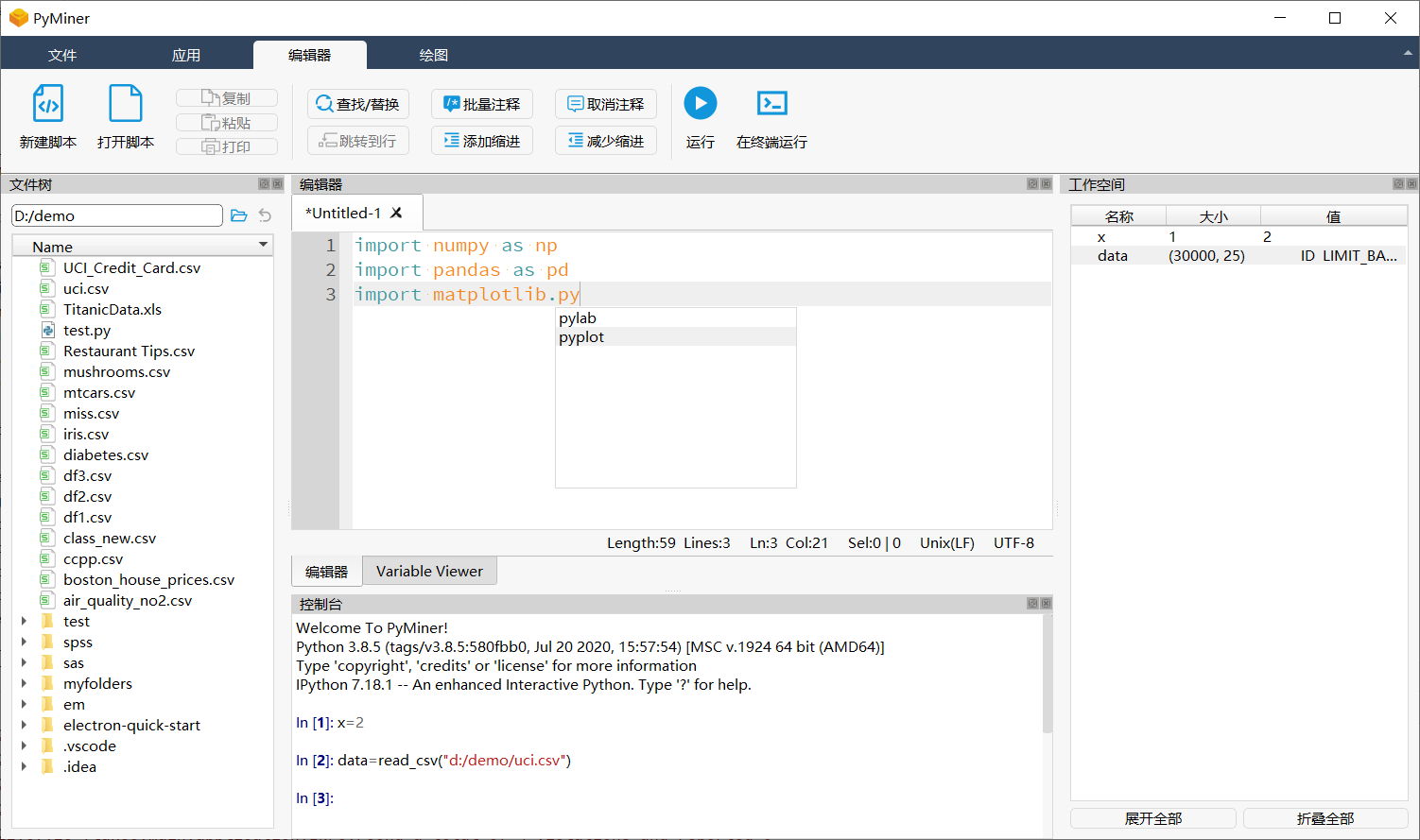Select test.py in file tree
Image resolution: width=1420 pixels, height=840 pixels.
[x=87, y=330]
